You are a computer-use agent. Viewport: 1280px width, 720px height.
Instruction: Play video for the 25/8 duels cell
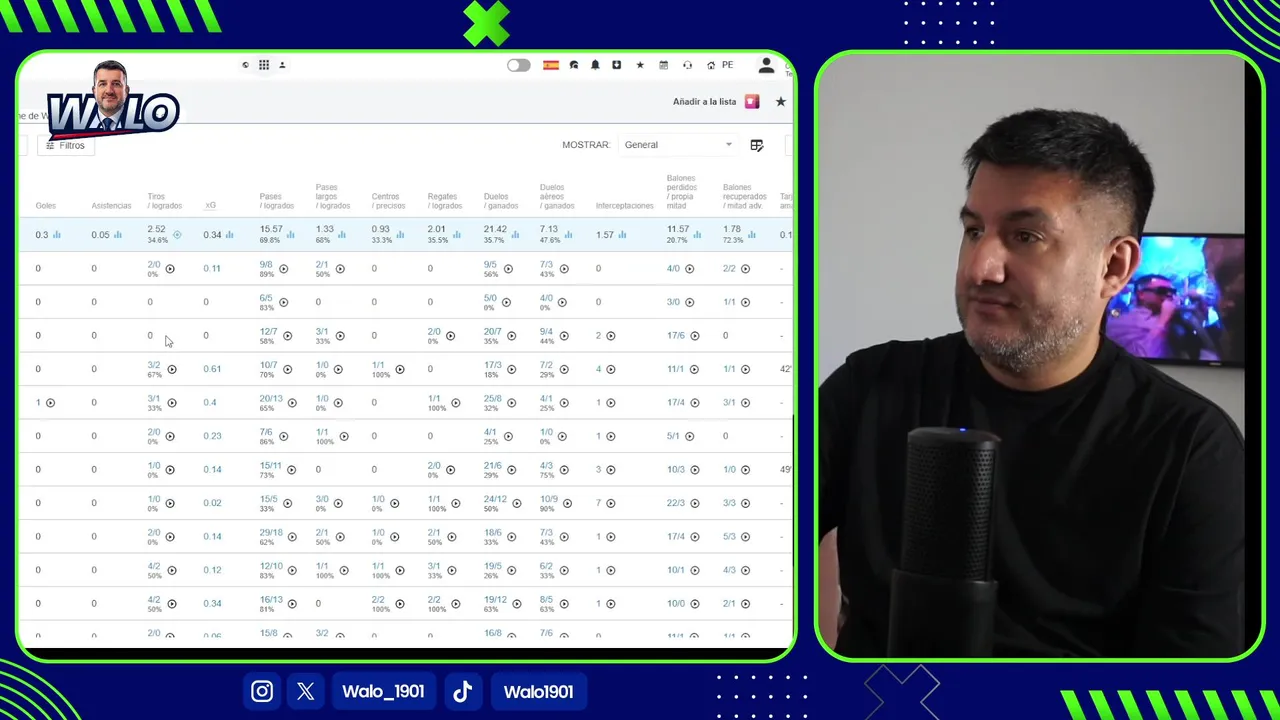[x=512, y=403]
